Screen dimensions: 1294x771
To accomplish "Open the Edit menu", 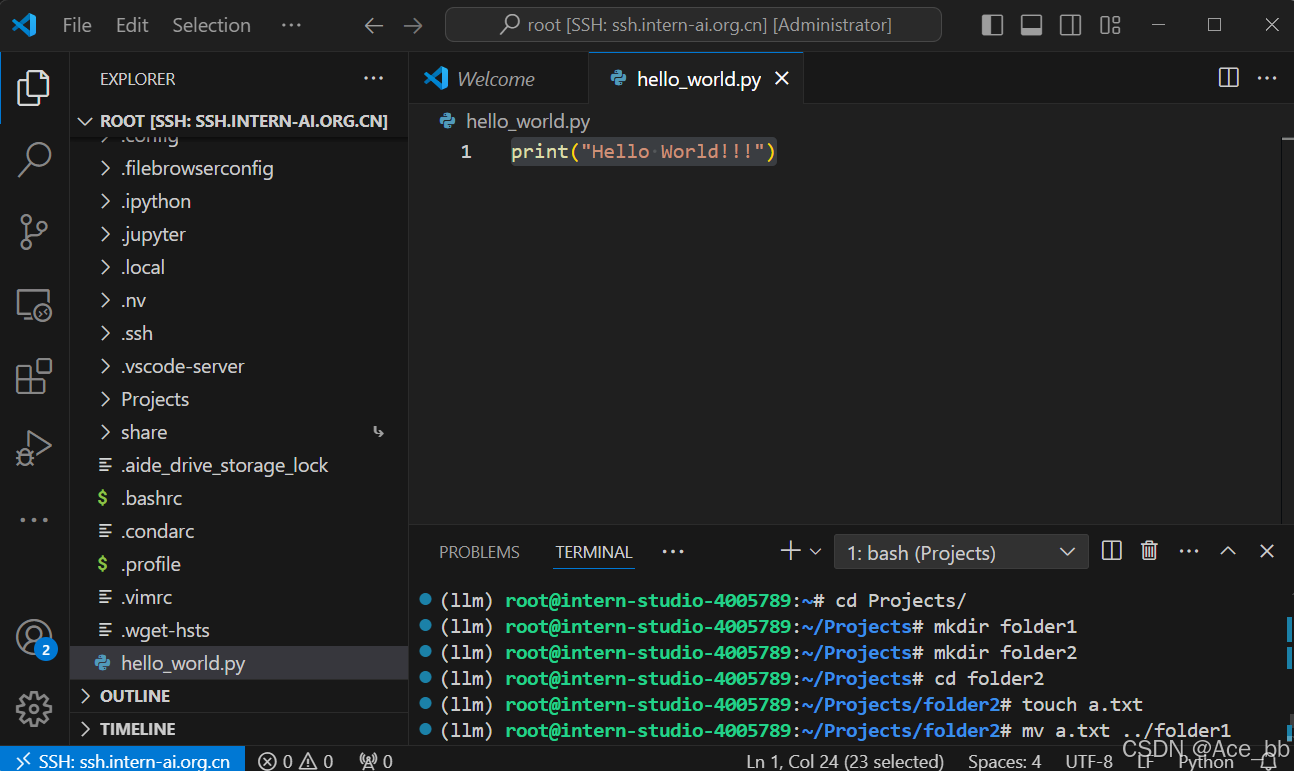I will click(x=132, y=25).
